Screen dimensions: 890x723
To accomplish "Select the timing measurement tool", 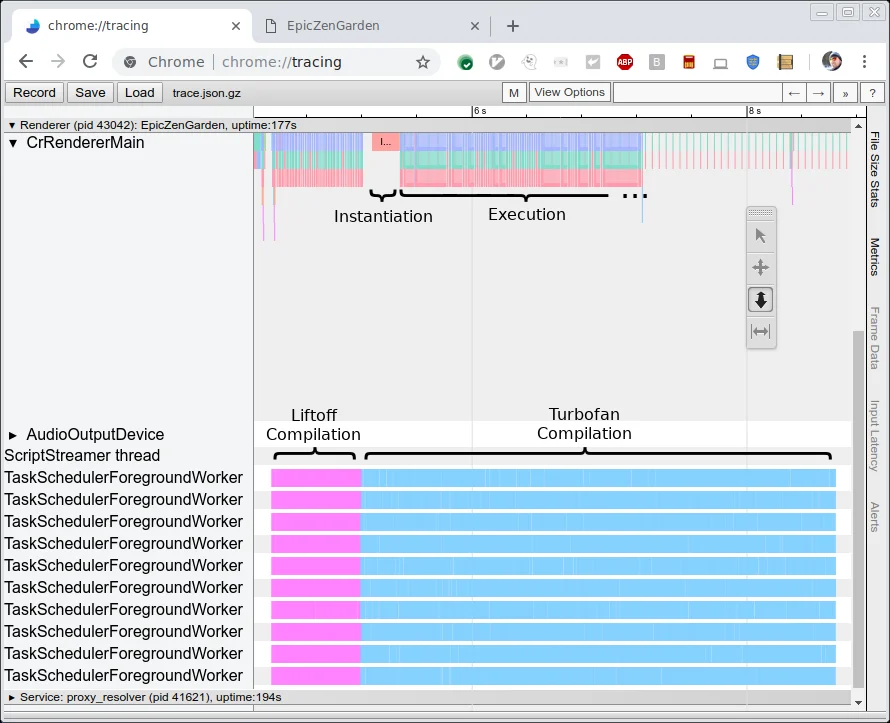I will point(760,331).
